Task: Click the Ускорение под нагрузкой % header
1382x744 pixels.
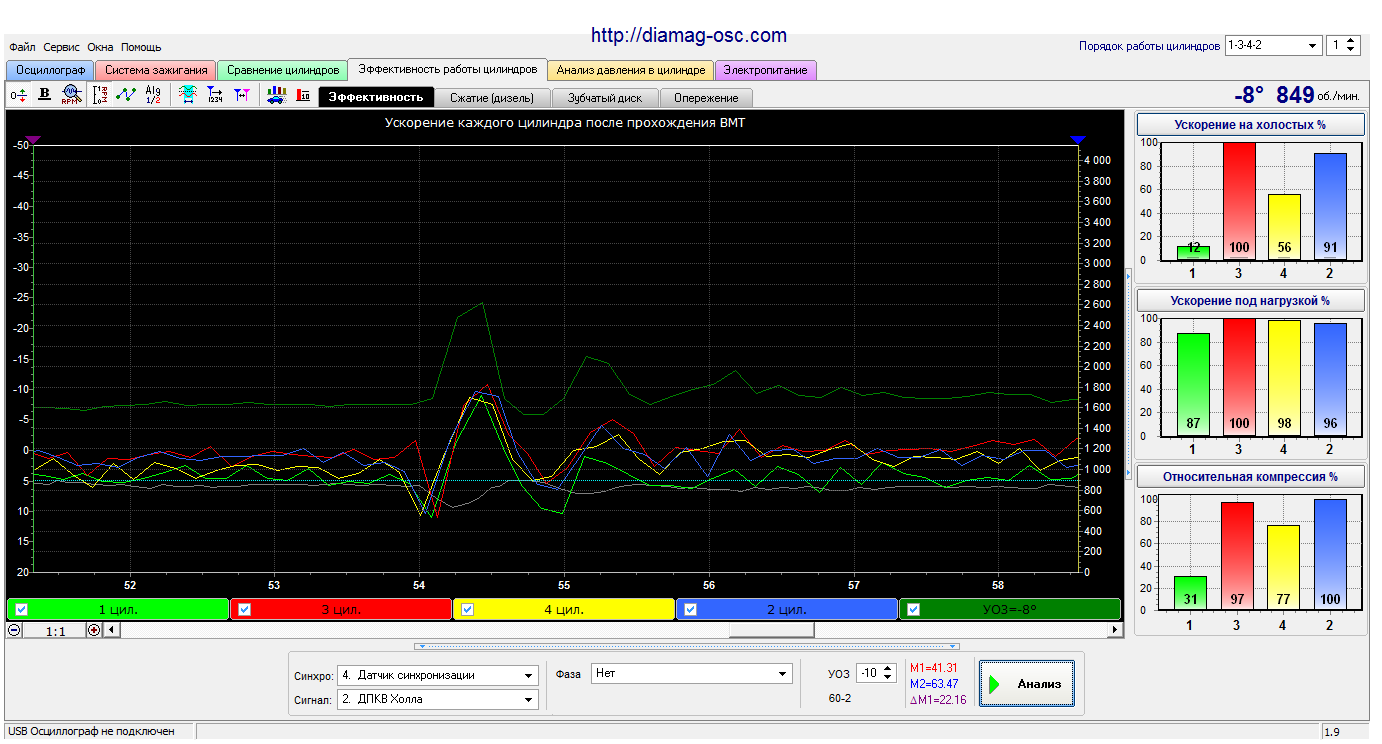Action: point(1251,300)
